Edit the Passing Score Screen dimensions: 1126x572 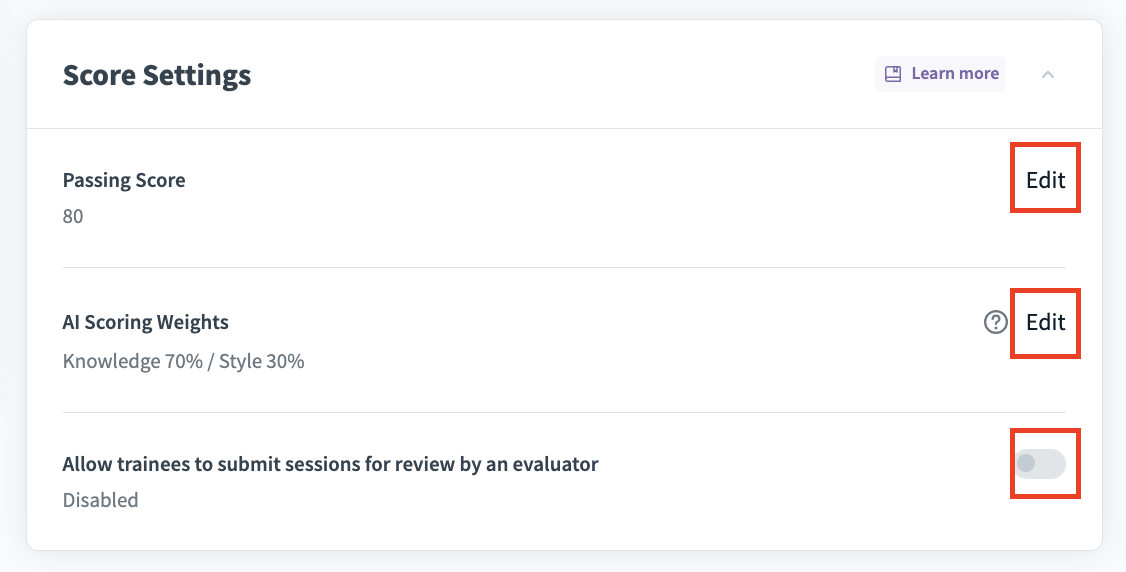click(1045, 180)
